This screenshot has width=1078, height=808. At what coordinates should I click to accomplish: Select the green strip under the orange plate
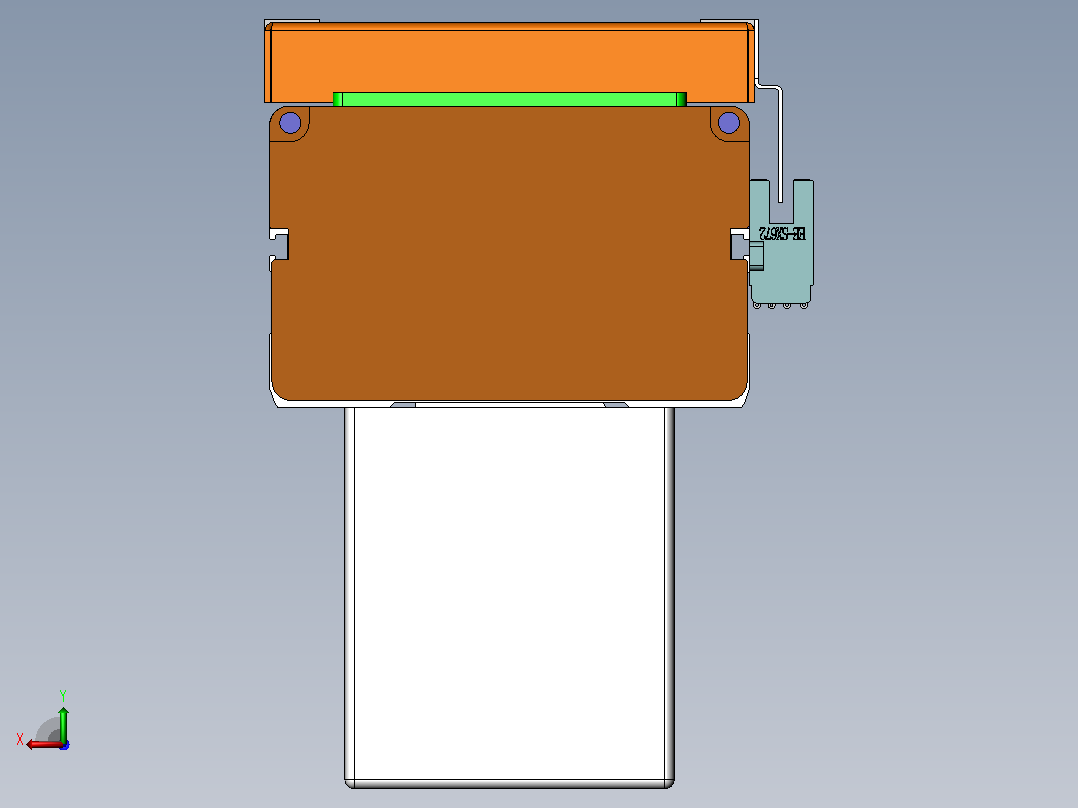click(509, 100)
